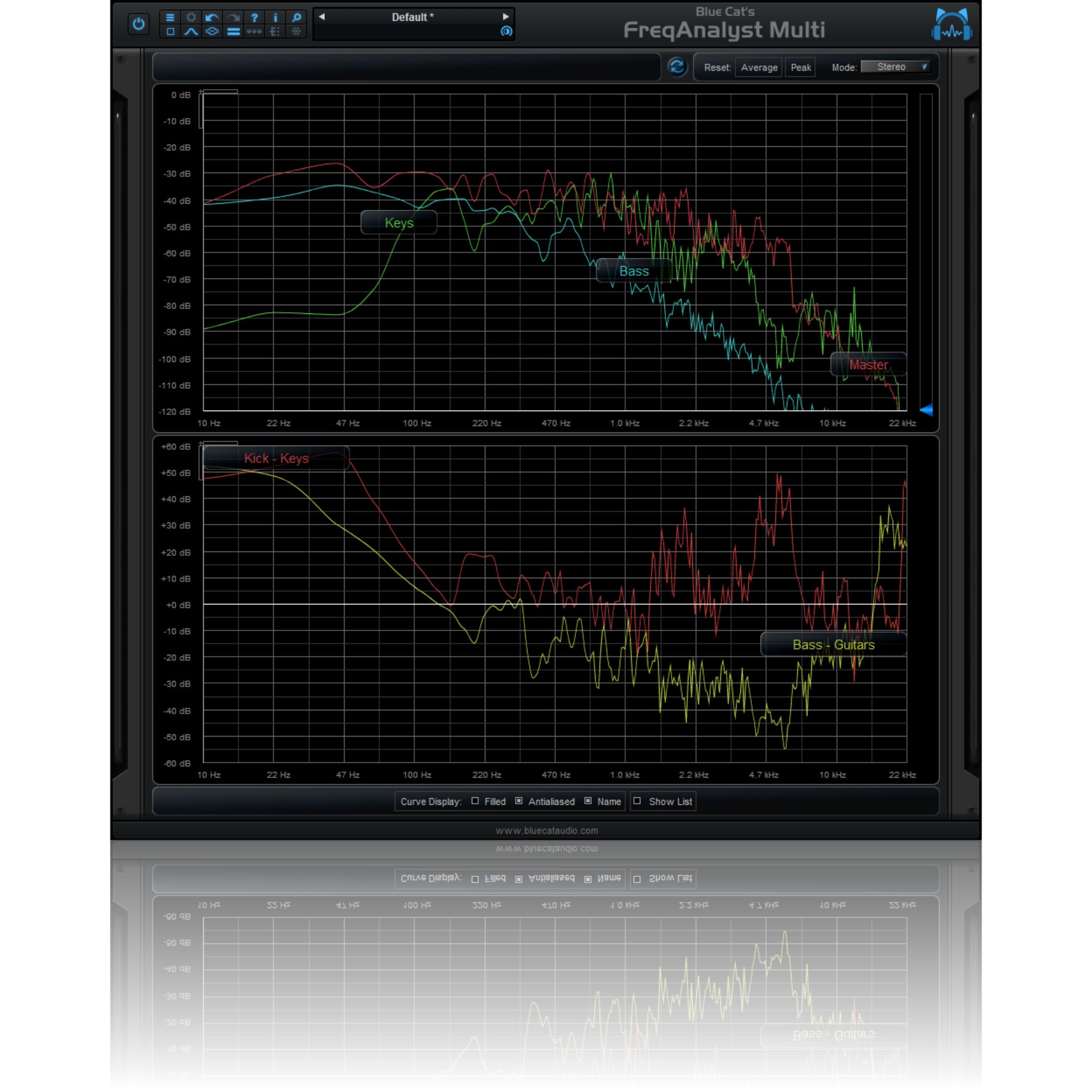Open the www.bluecataudio.com link
The width and height of the screenshot is (1092, 1092).
(547, 830)
